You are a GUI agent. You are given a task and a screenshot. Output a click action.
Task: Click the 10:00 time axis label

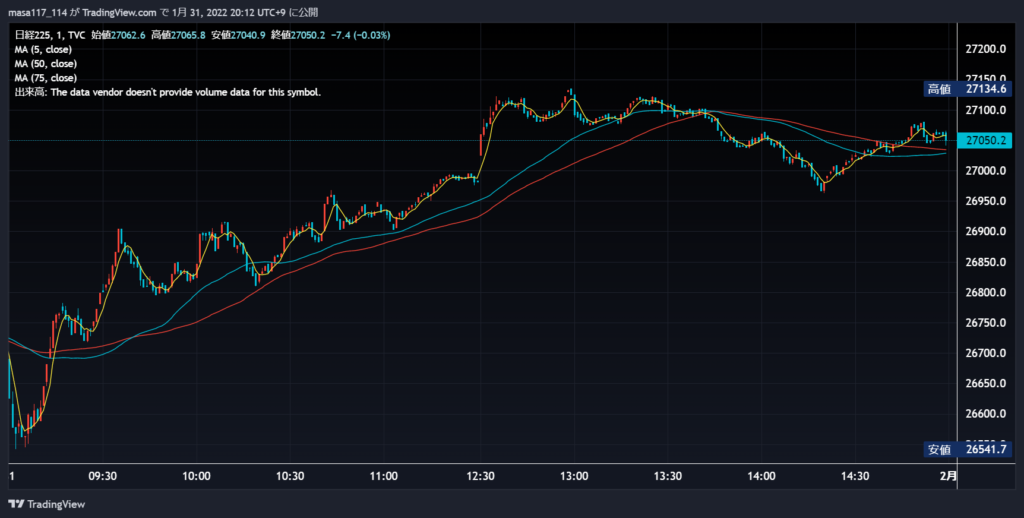click(197, 476)
